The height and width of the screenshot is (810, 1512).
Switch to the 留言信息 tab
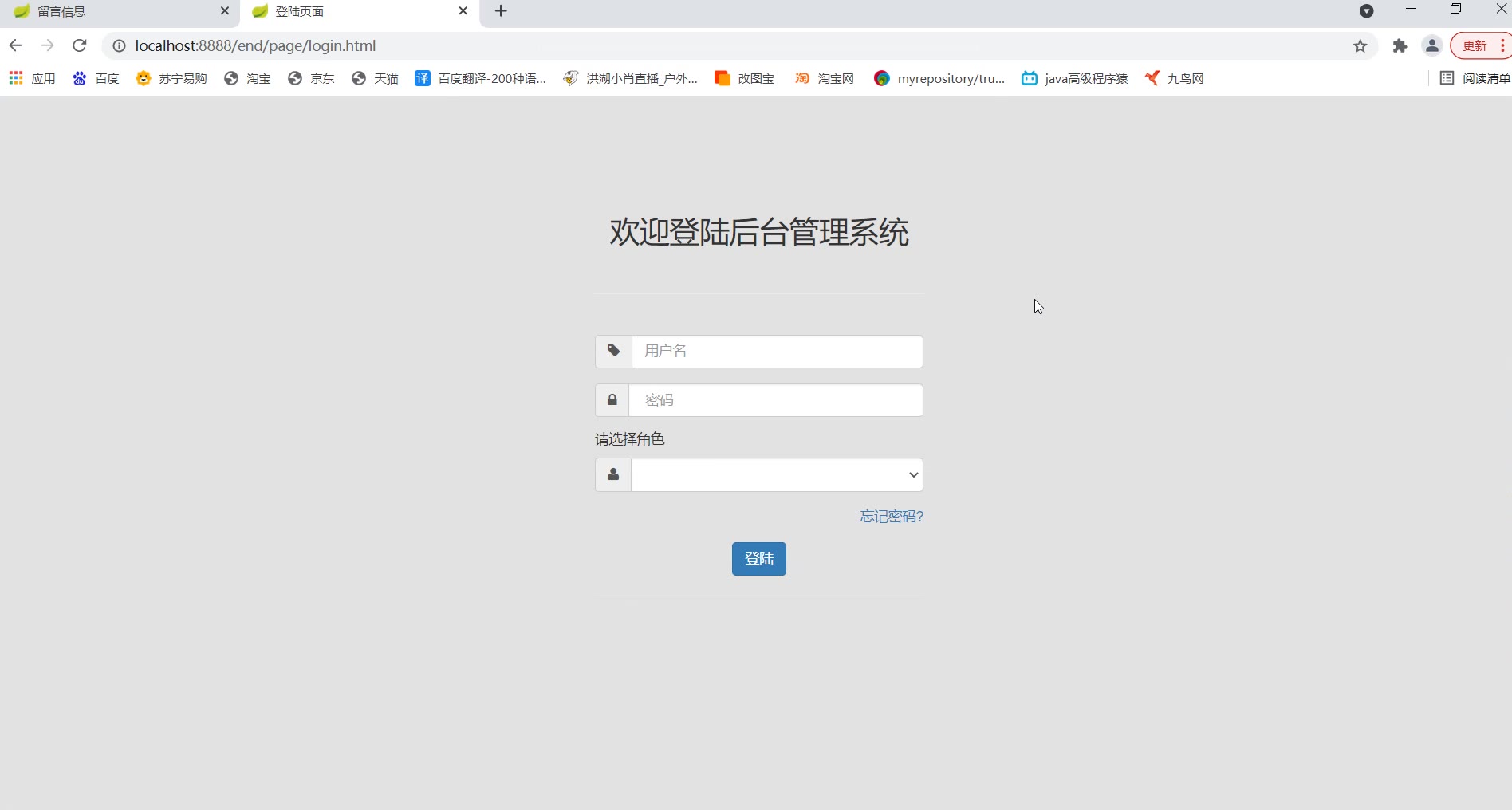point(120,11)
